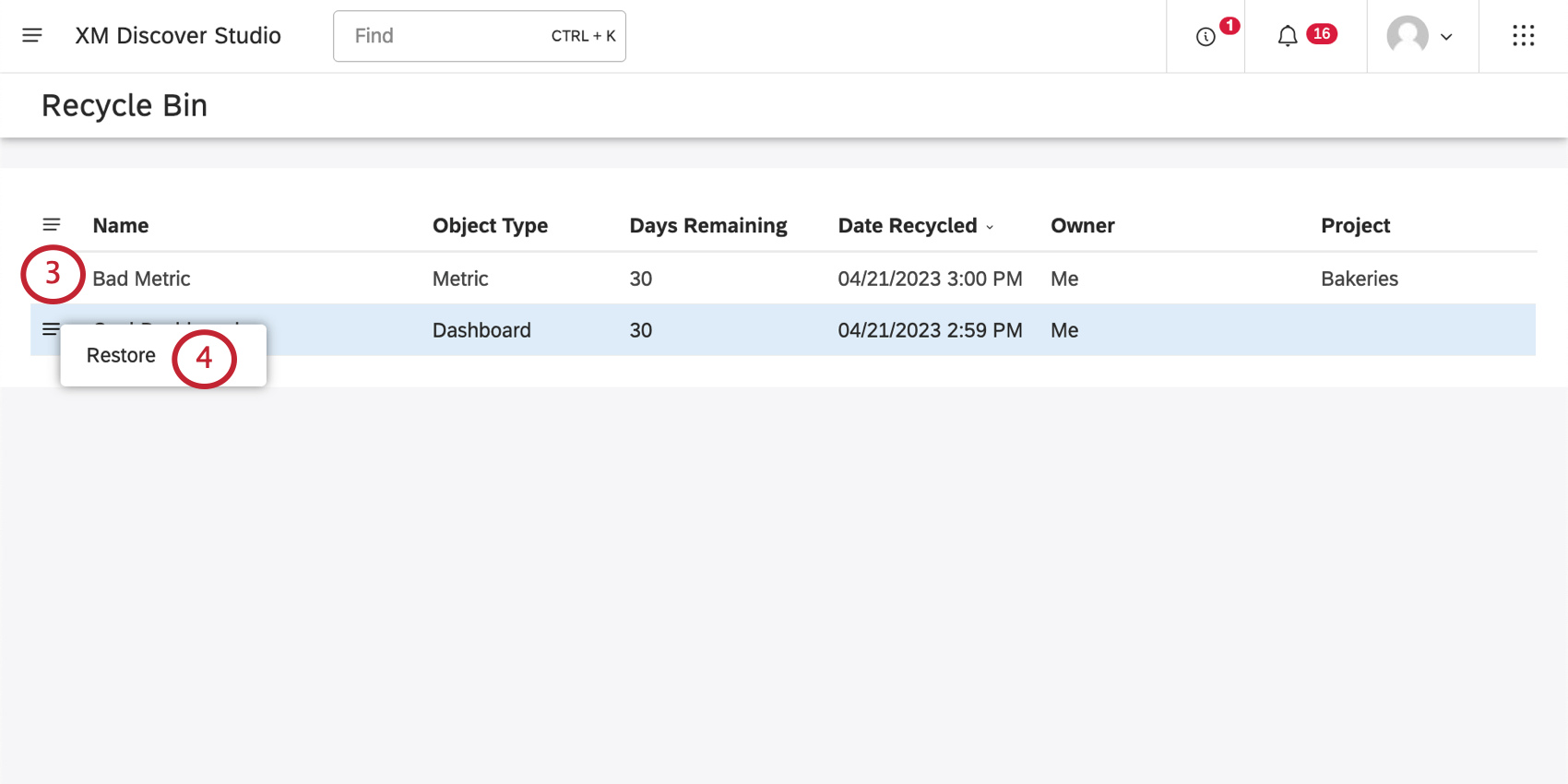Viewport: 1568px width, 784px height.
Task: Open the info alerts icon
Action: tap(1206, 37)
